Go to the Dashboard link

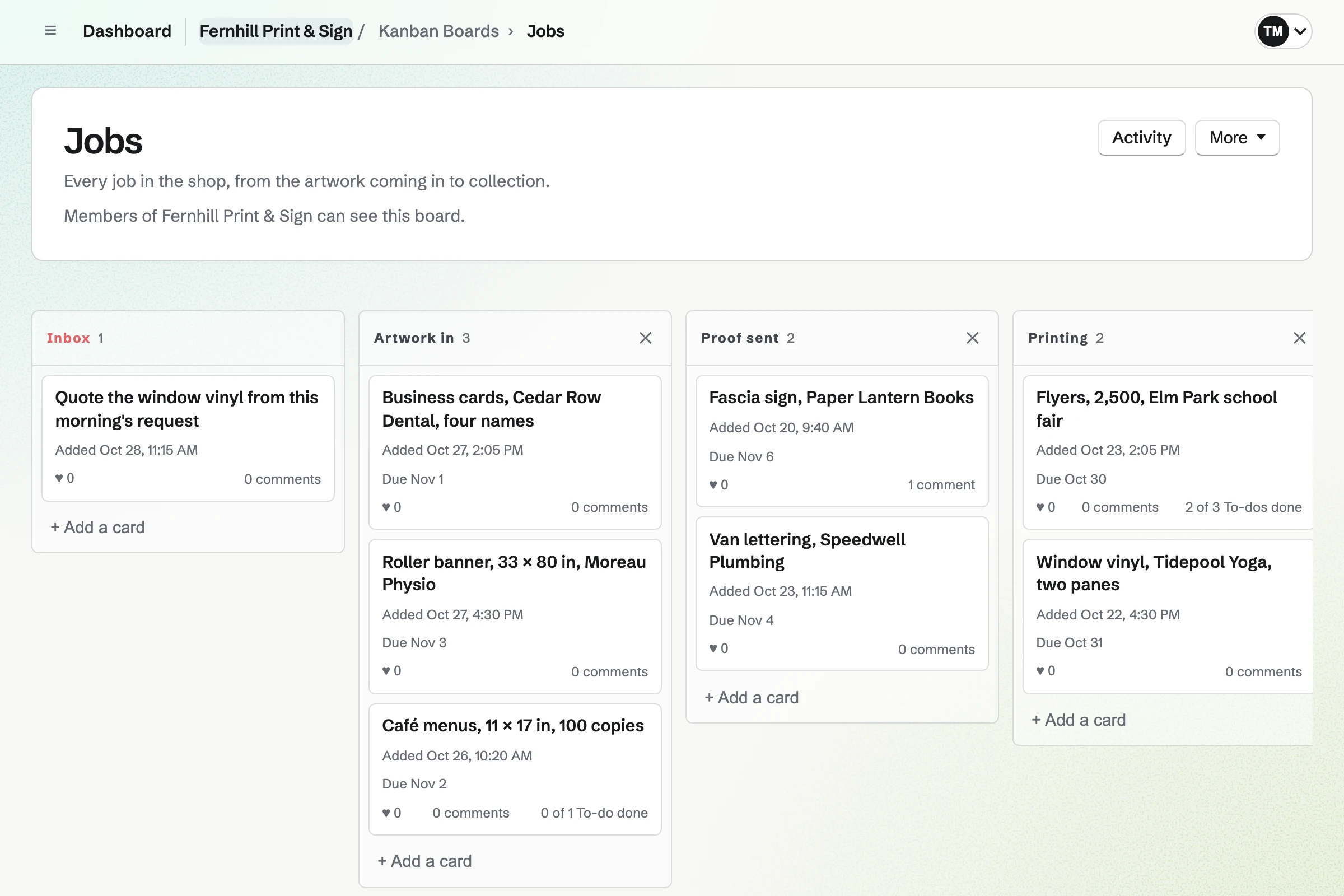pos(127,31)
